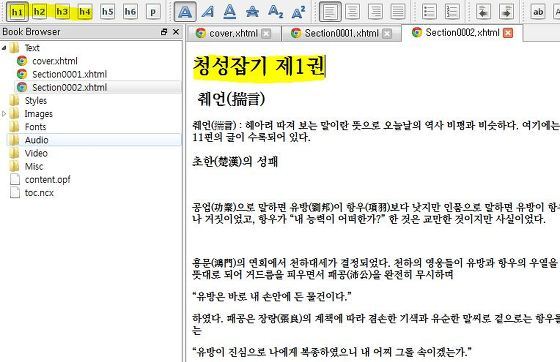Click line '초한(楚漢)의 성패'

[235, 162]
